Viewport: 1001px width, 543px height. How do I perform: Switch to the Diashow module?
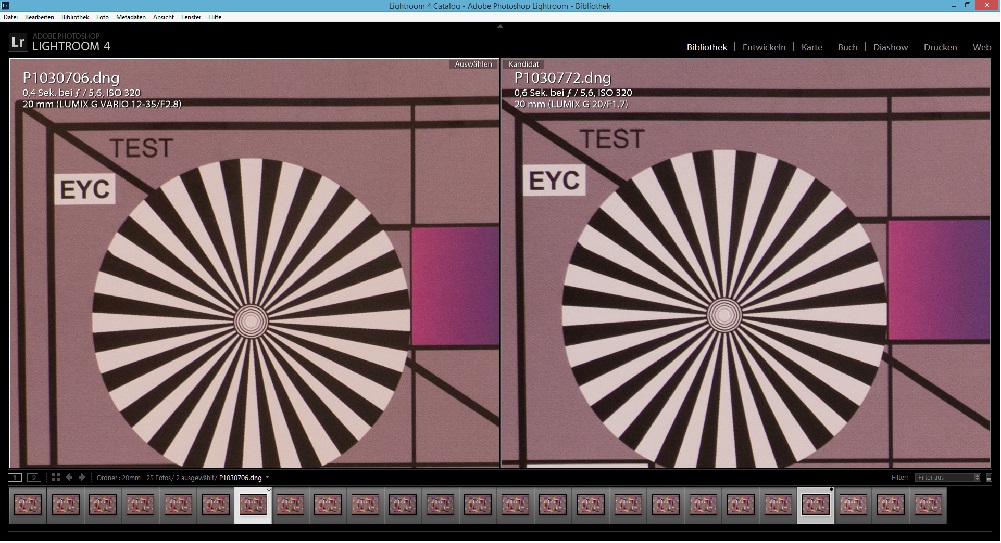pyautogui.click(x=891, y=47)
